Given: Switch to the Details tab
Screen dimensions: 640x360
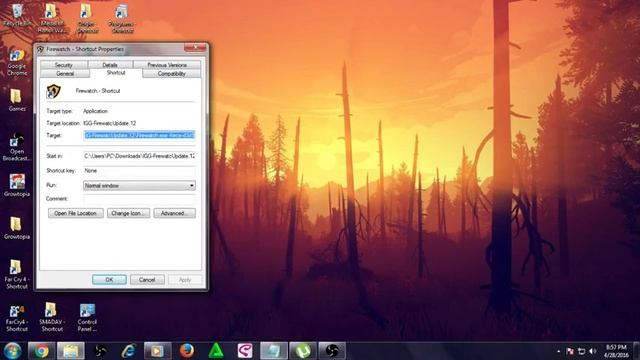Looking at the screenshot, I should point(110,65).
